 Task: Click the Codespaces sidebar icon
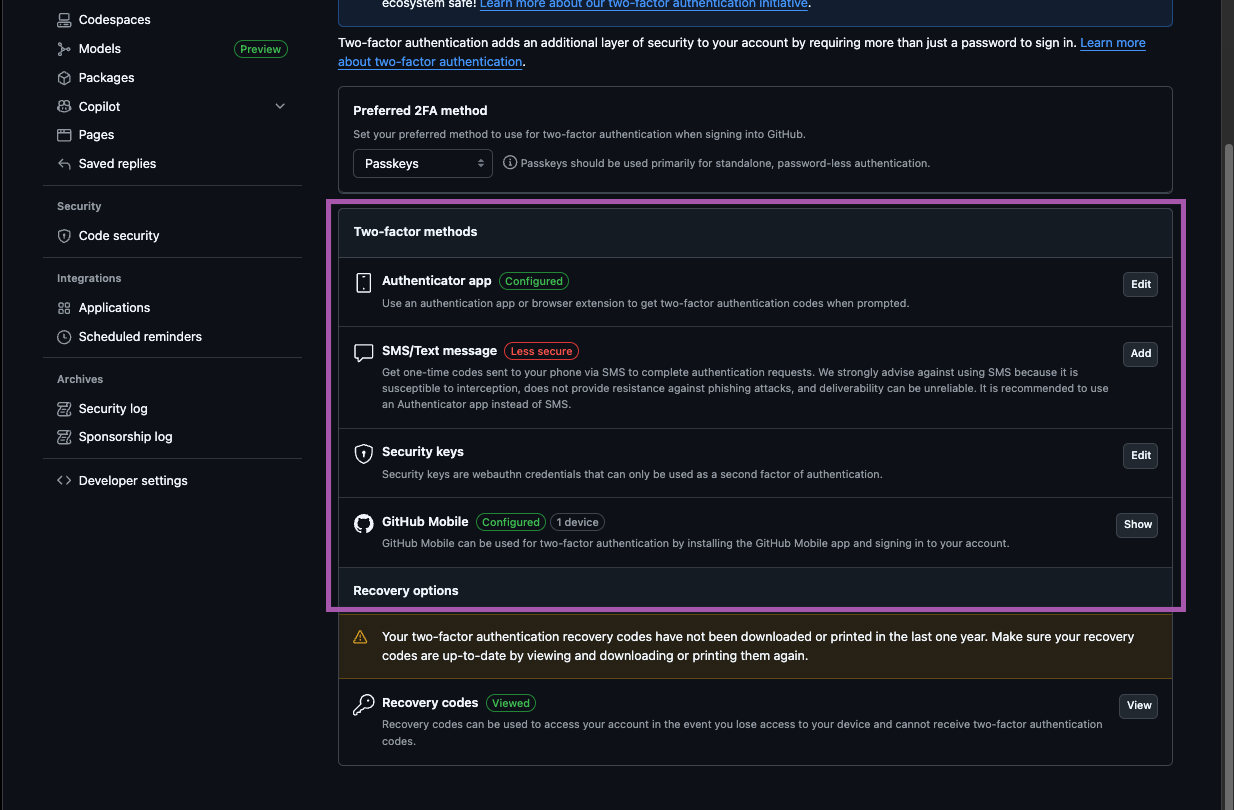click(64, 20)
